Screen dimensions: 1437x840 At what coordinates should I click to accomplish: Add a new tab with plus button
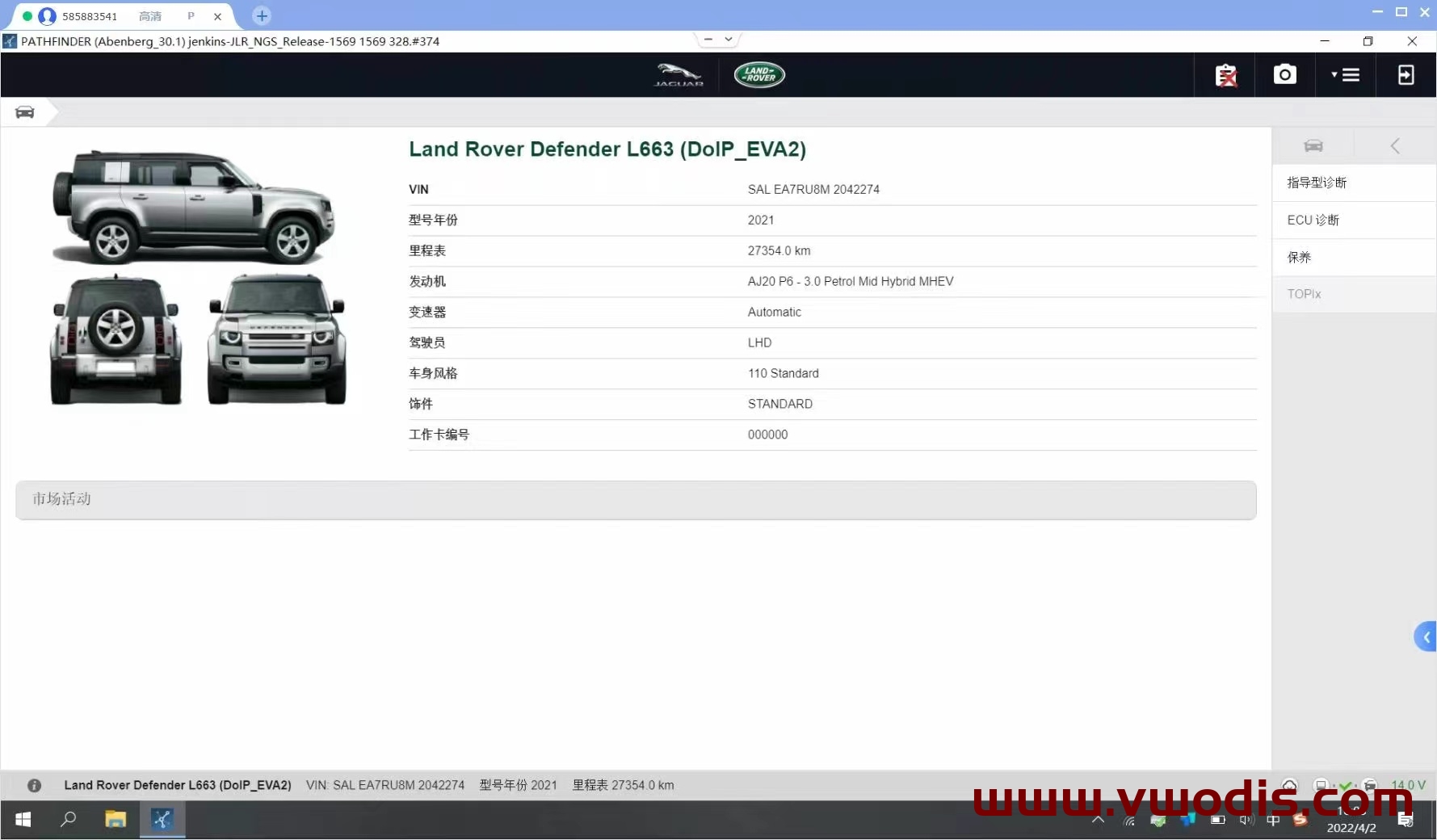[x=262, y=16]
